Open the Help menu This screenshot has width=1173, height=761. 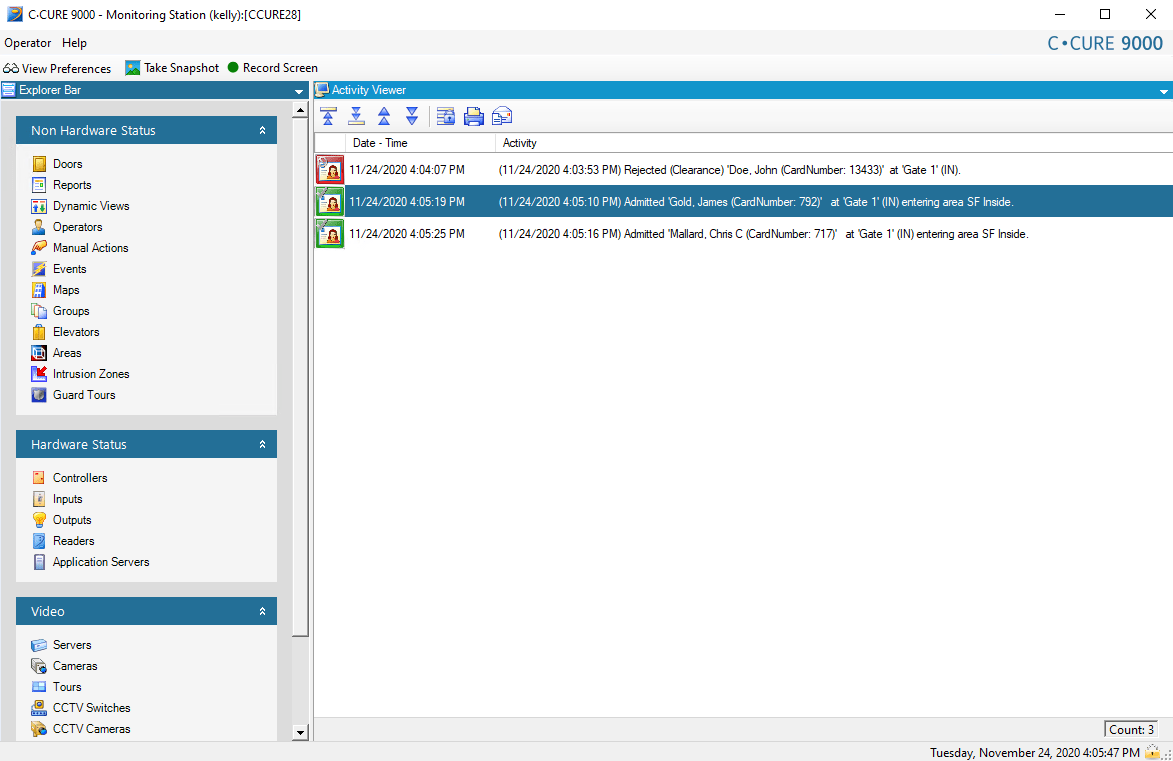74,43
